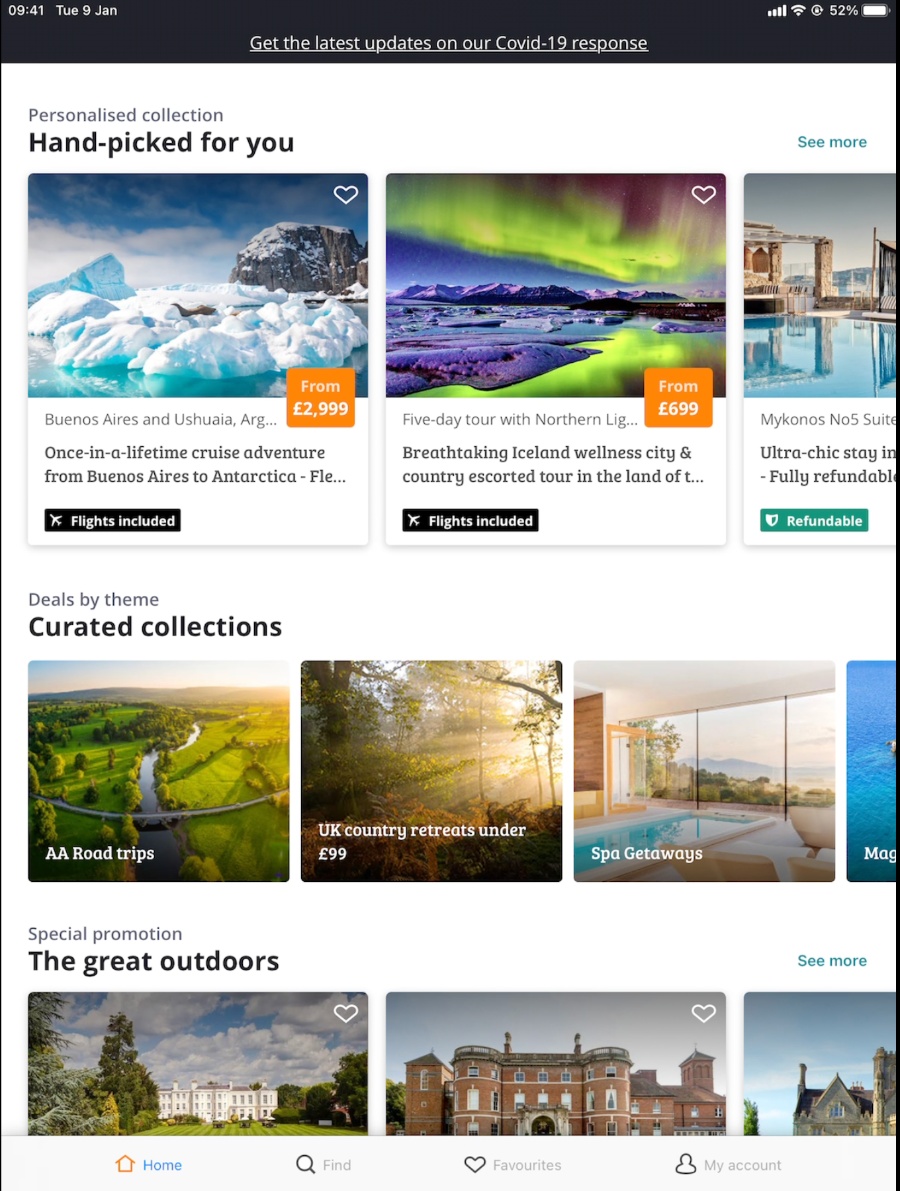Viewport: 900px width, 1191px height.
Task: Open Spa Getaways collection
Action: click(x=704, y=771)
